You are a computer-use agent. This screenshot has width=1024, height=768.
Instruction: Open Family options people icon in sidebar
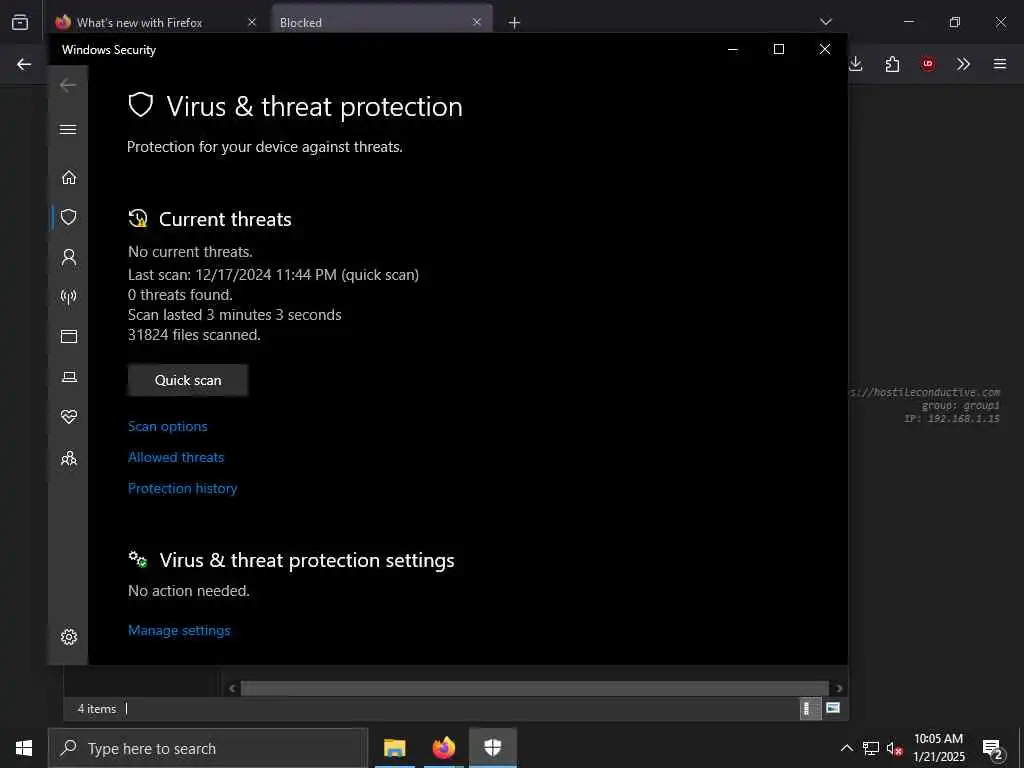(69, 458)
